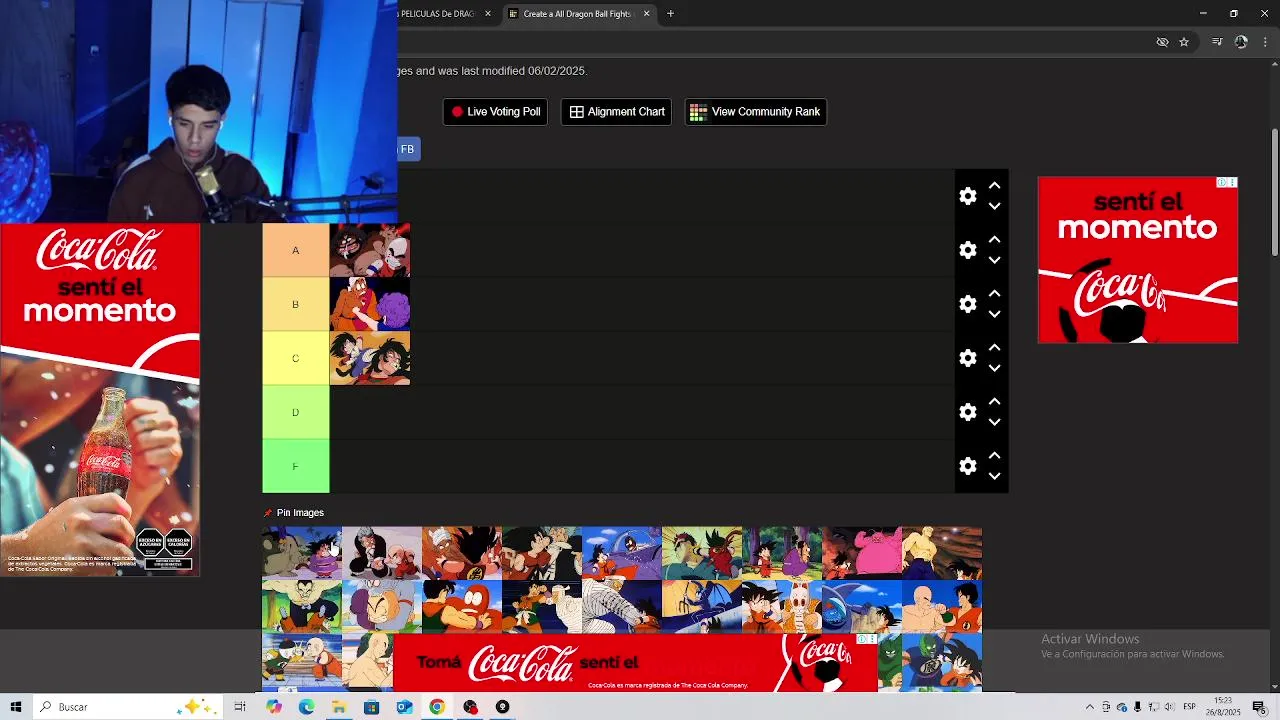Click the right 'sentí el momento' Coca-Cola ad

pos(1138,260)
